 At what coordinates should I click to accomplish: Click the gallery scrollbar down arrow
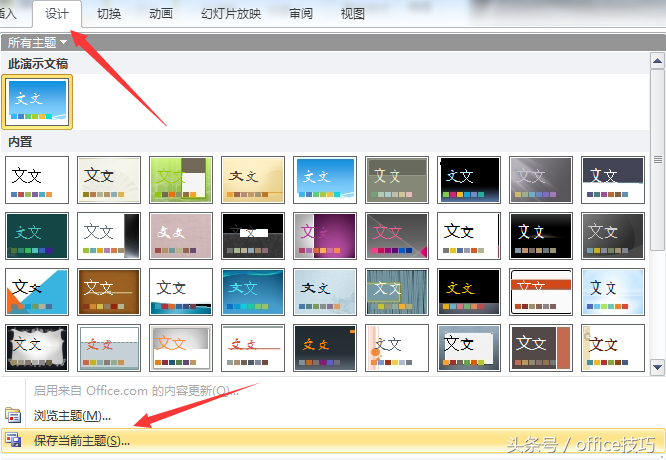click(657, 367)
